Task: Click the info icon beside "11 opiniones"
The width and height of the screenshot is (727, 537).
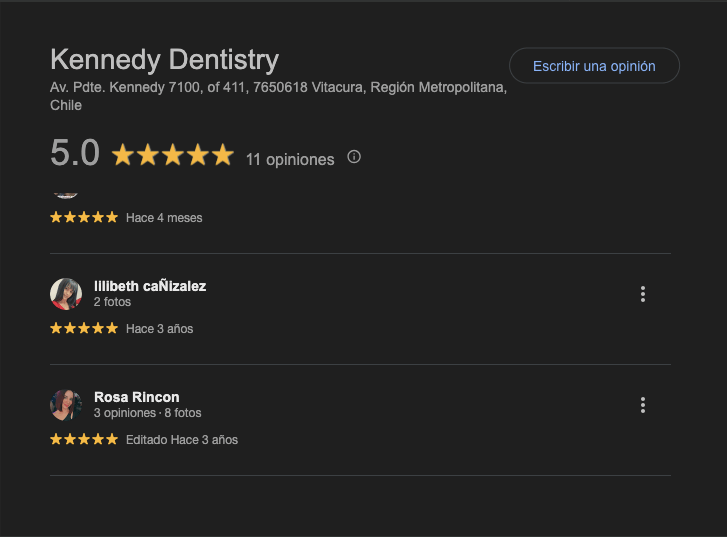Action: click(354, 157)
